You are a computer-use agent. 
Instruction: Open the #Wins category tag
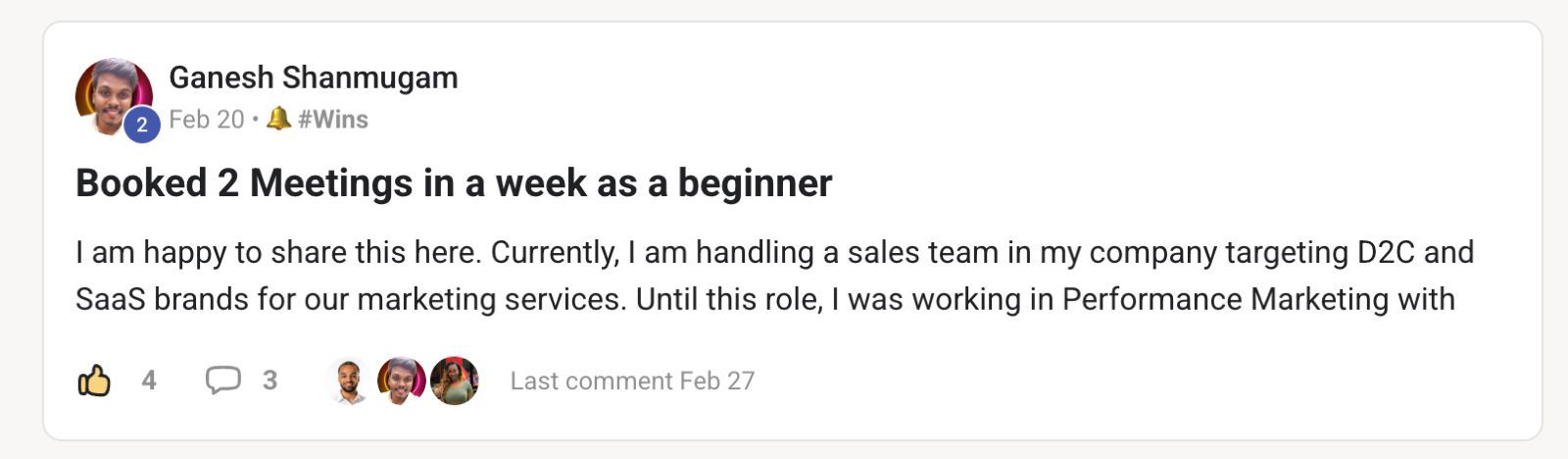pyautogui.click(x=333, y=120)
